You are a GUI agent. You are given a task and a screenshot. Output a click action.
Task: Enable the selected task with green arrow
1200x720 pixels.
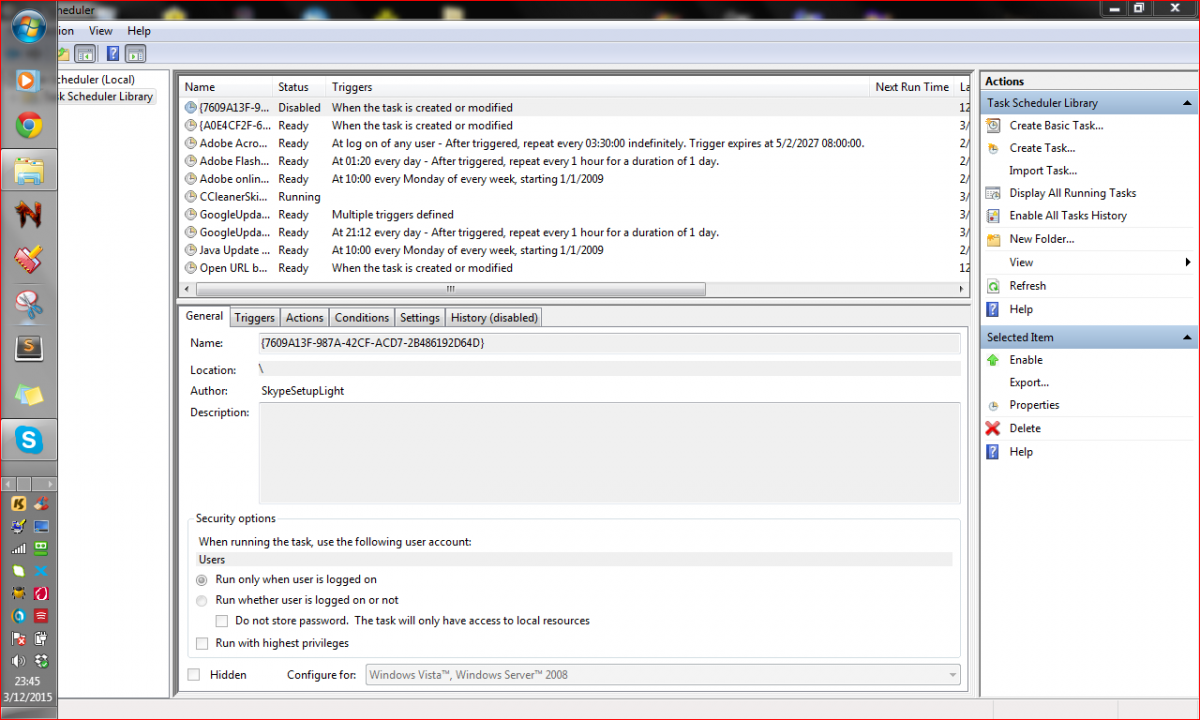992,360
